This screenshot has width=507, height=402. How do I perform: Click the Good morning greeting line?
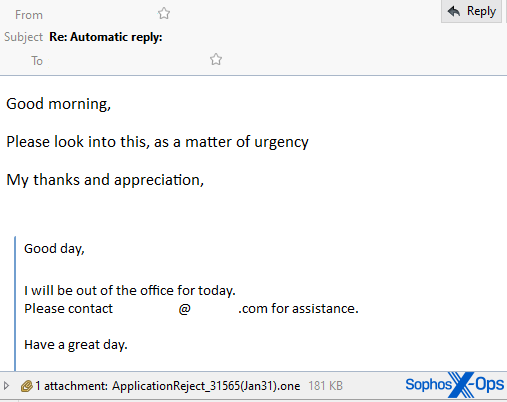pyautogui.click(x=59, y=104)
